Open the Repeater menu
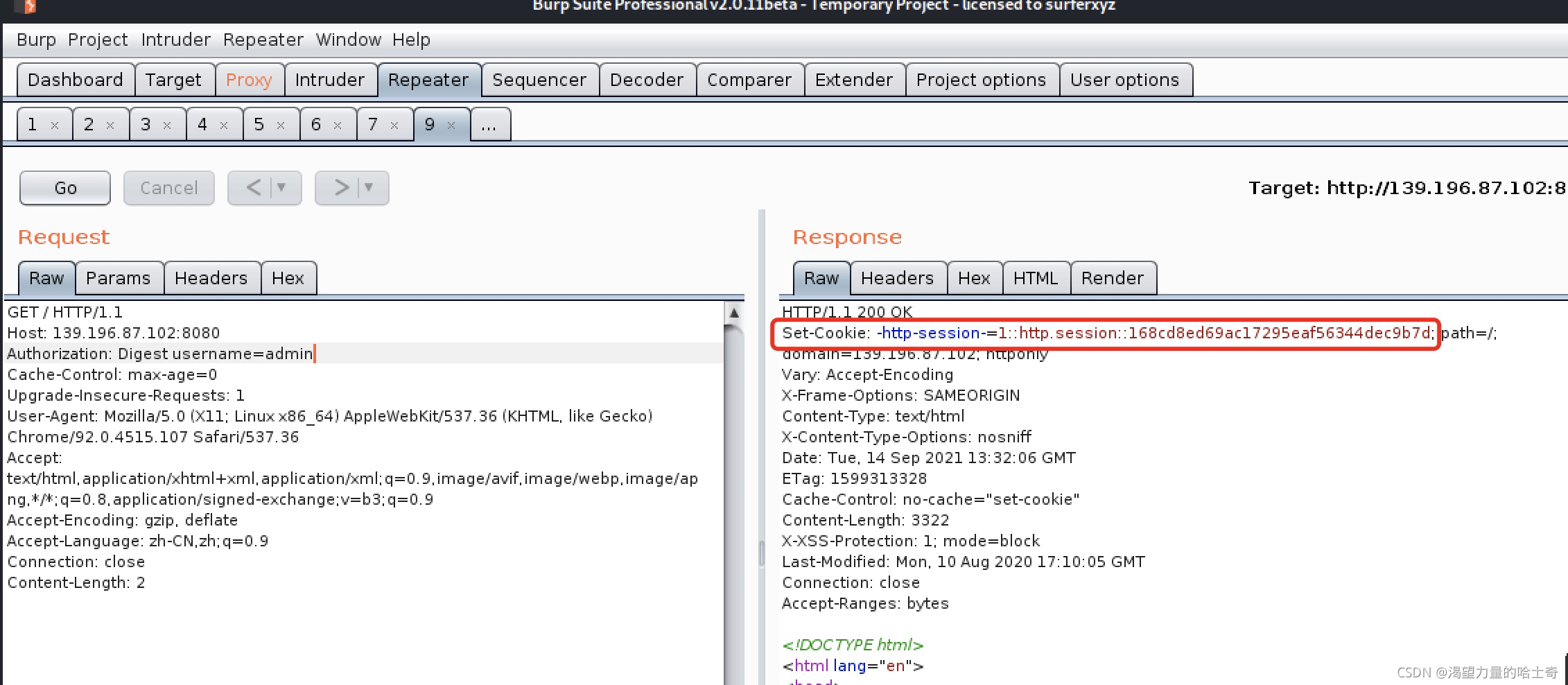Image resolution: width=1568 pixels, height=685 pixels. pos(263,40)
